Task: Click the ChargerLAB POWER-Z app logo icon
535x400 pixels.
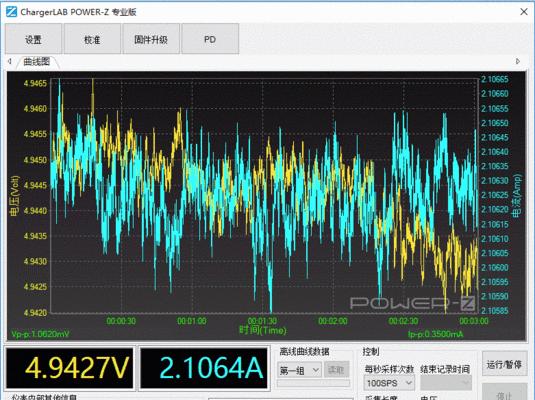Action: point(11,12)
